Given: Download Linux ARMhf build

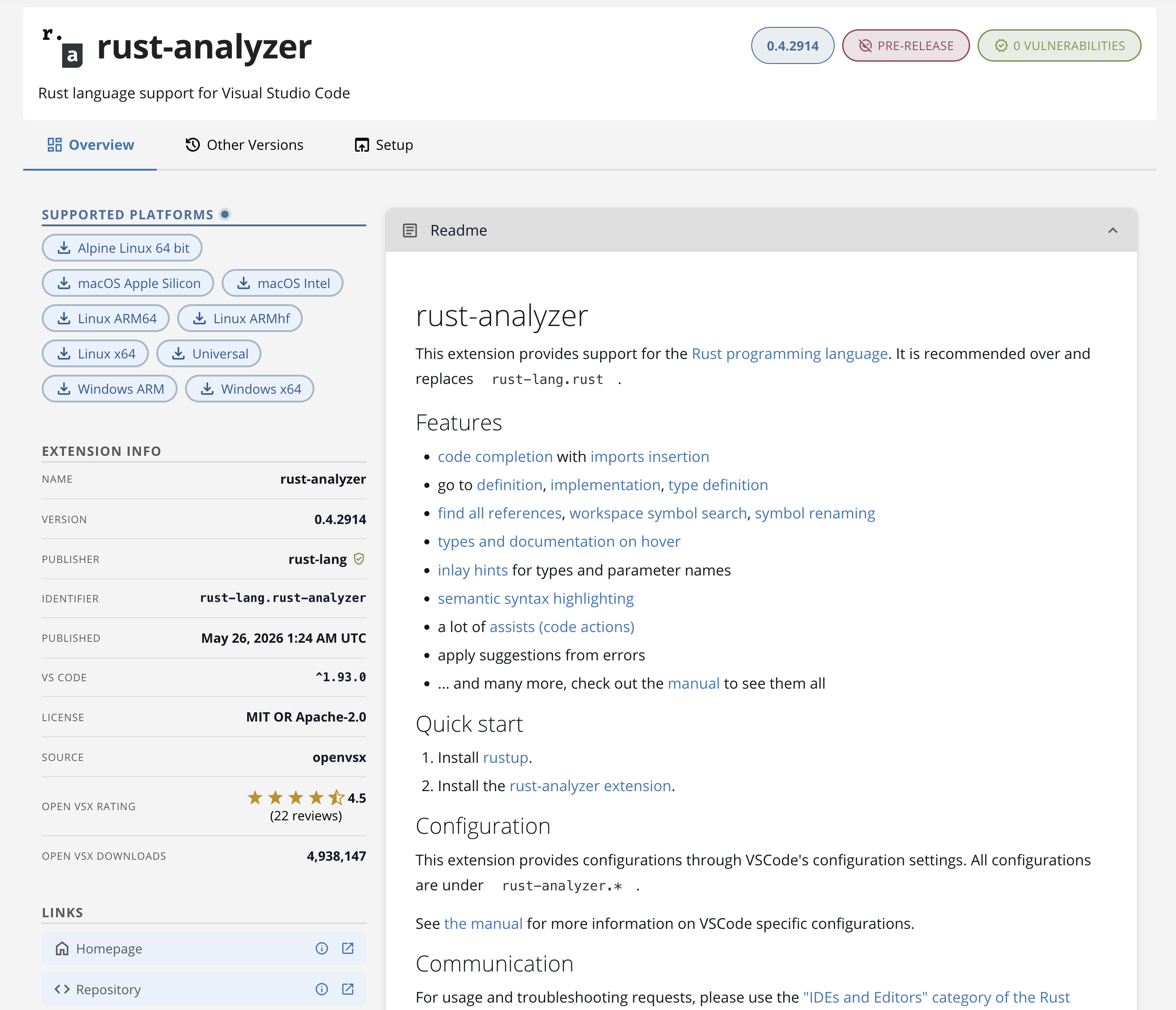Looking at the screenshot, I should click(240, 318).
